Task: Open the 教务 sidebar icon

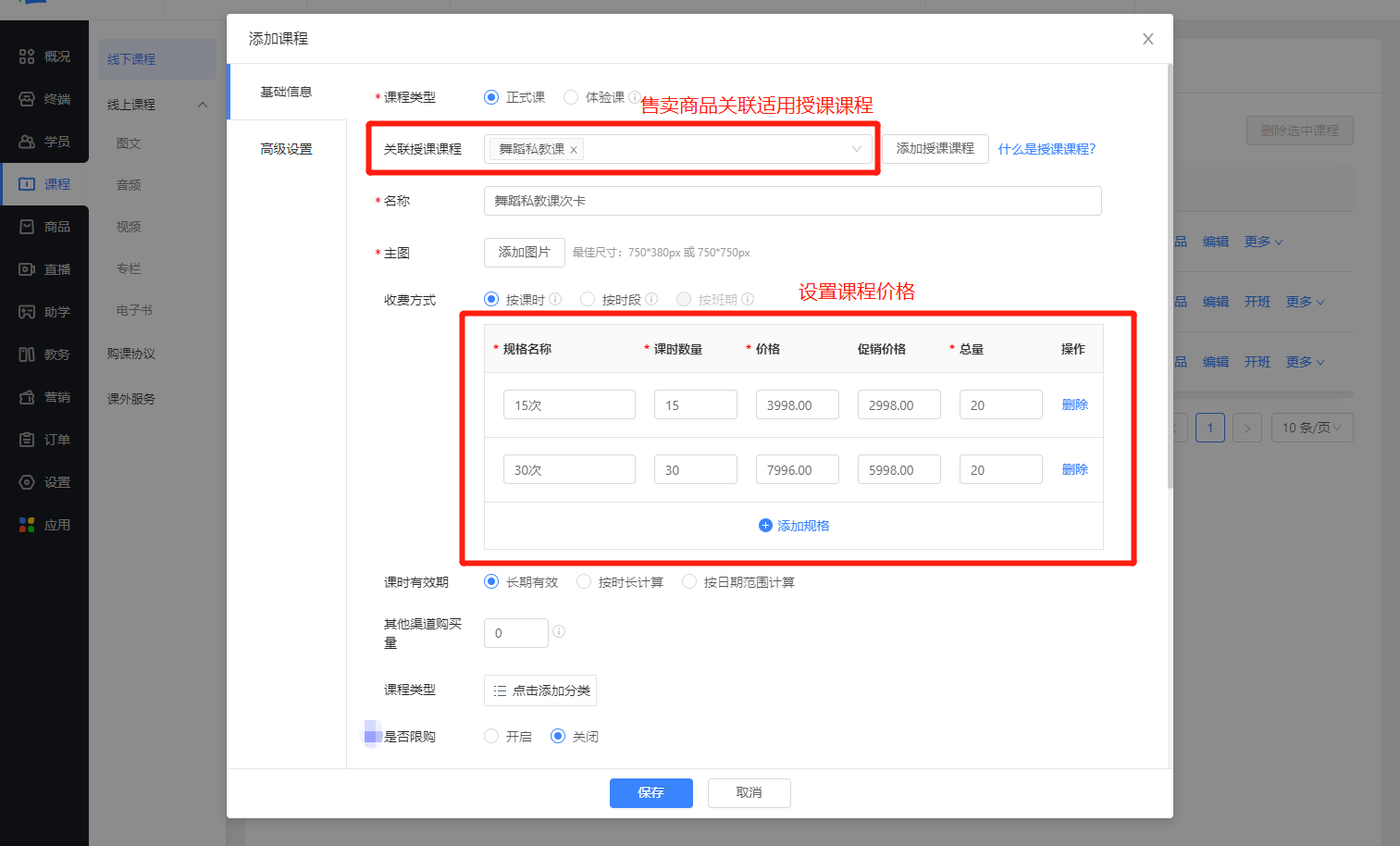Action: click(x=27, y=355)
